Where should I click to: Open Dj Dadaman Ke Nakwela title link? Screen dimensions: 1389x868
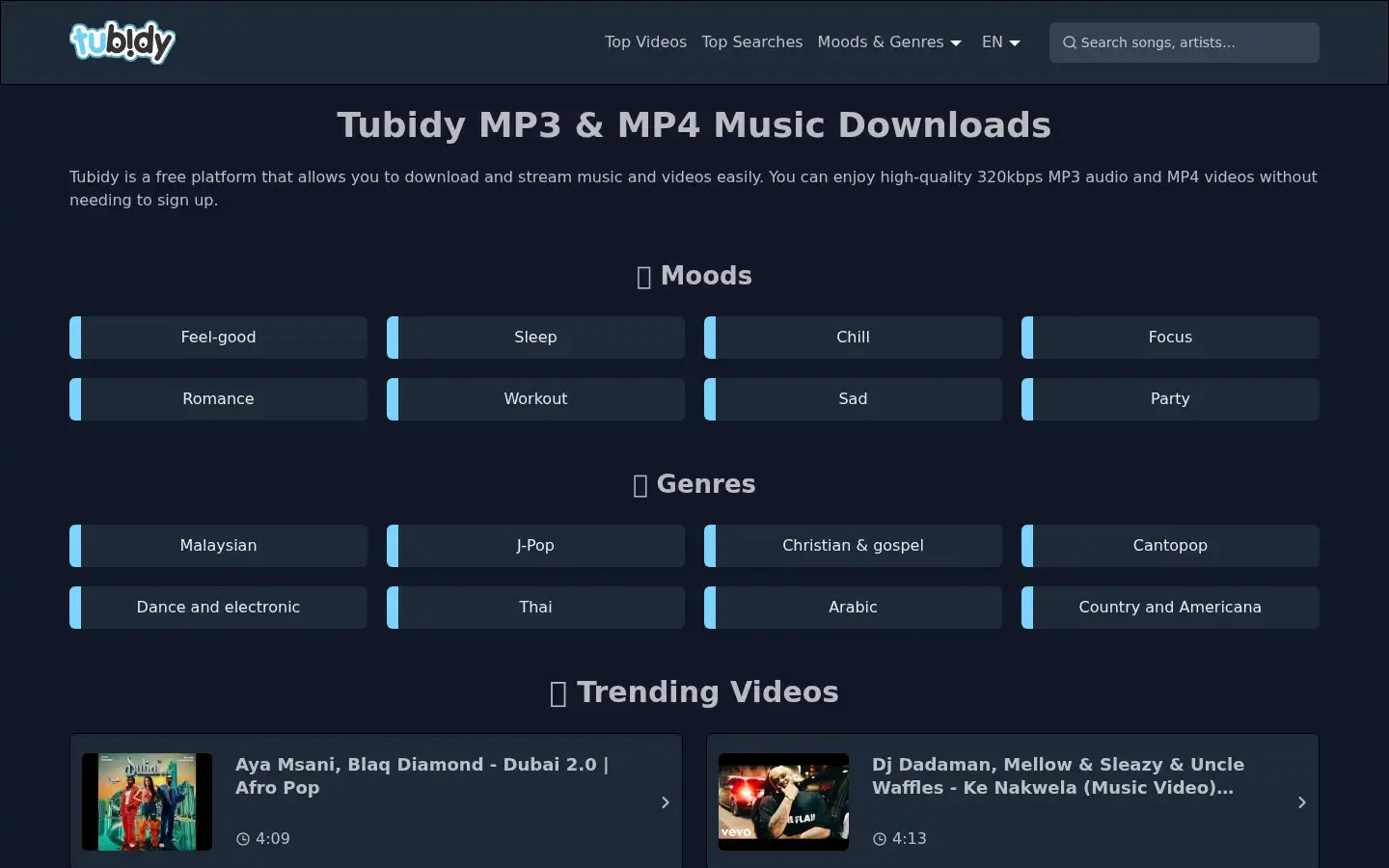coord(1058,776)
